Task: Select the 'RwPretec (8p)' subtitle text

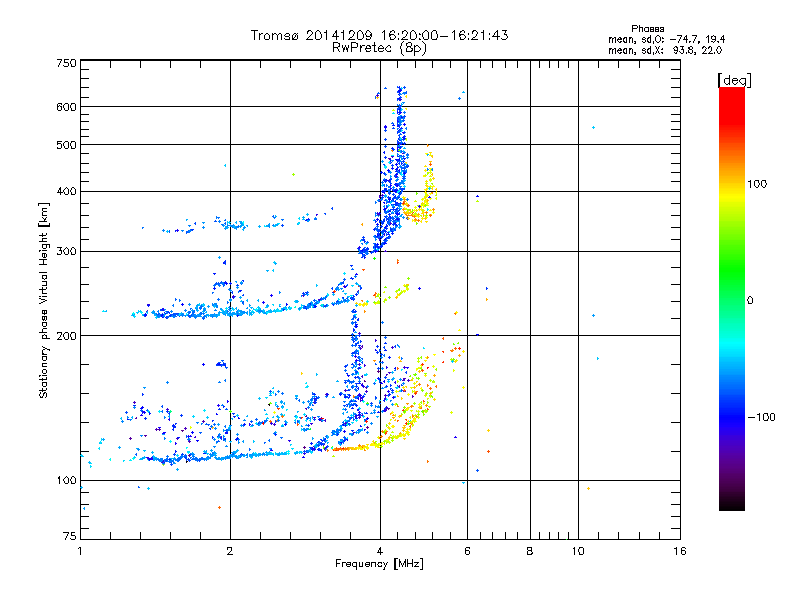Action: click(379, 48)
